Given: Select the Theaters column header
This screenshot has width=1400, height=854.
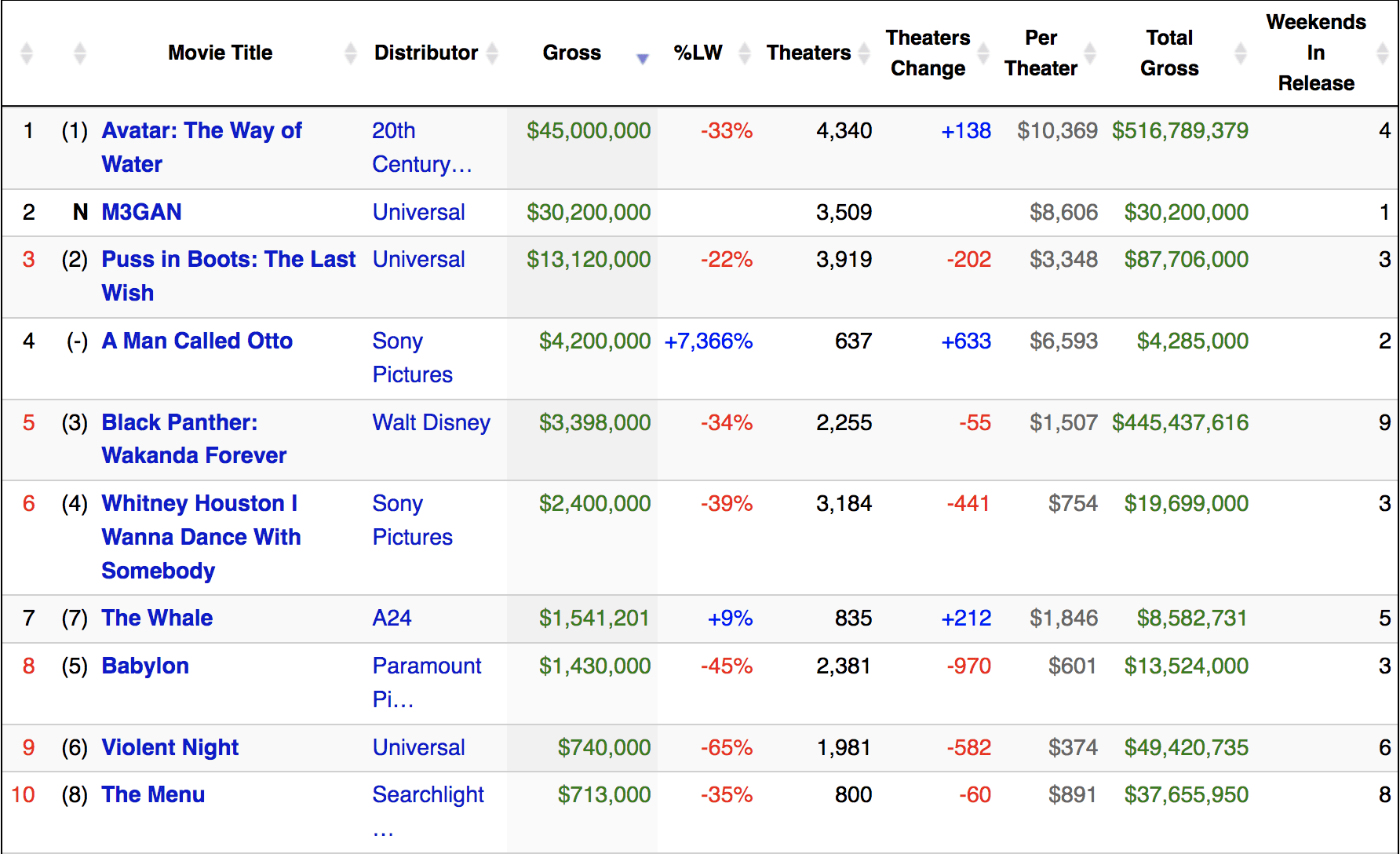Looking at the screenshot, I should [x=809, y=53].
